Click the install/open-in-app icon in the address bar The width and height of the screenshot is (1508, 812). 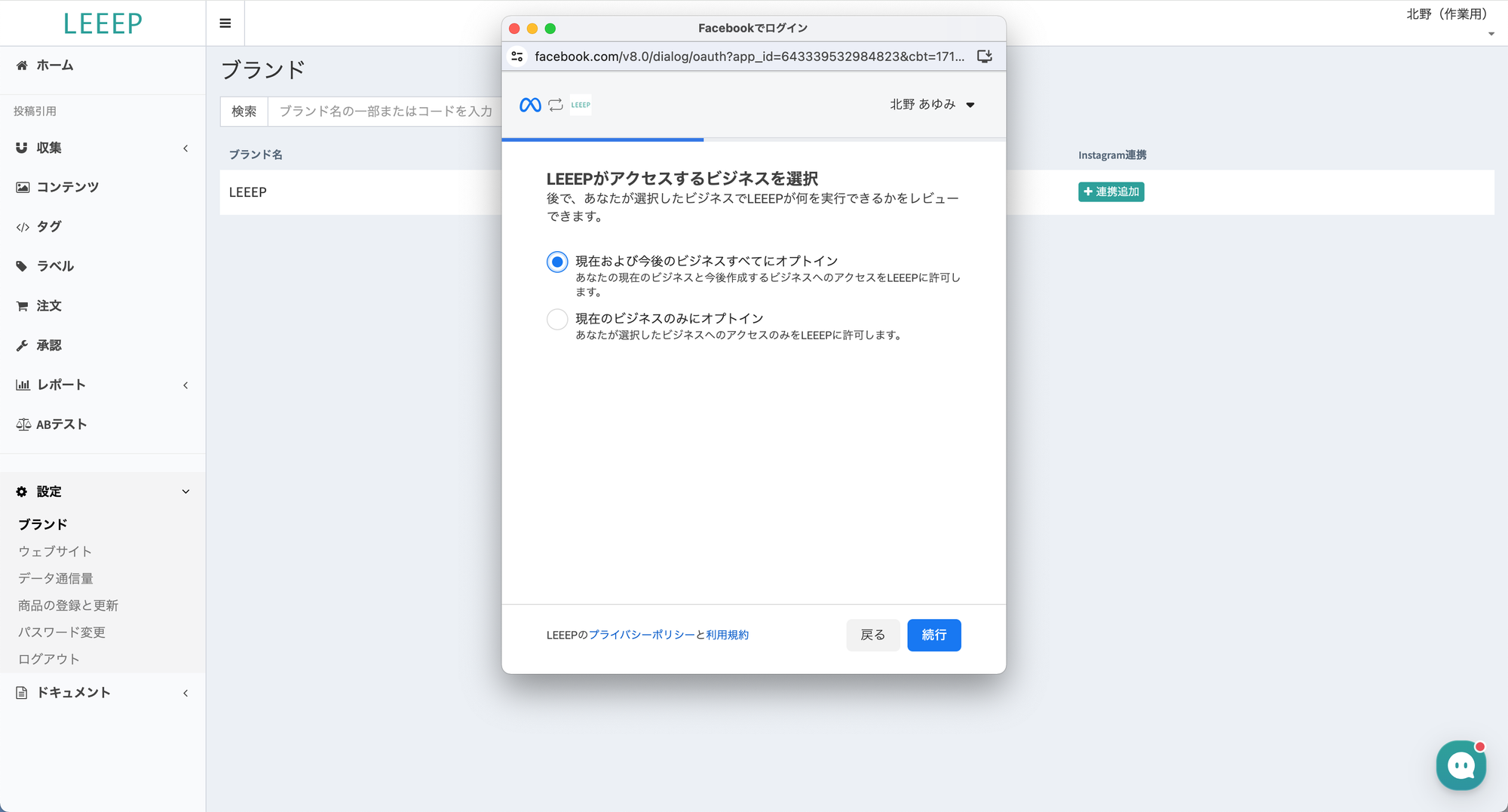click(985, 57)
